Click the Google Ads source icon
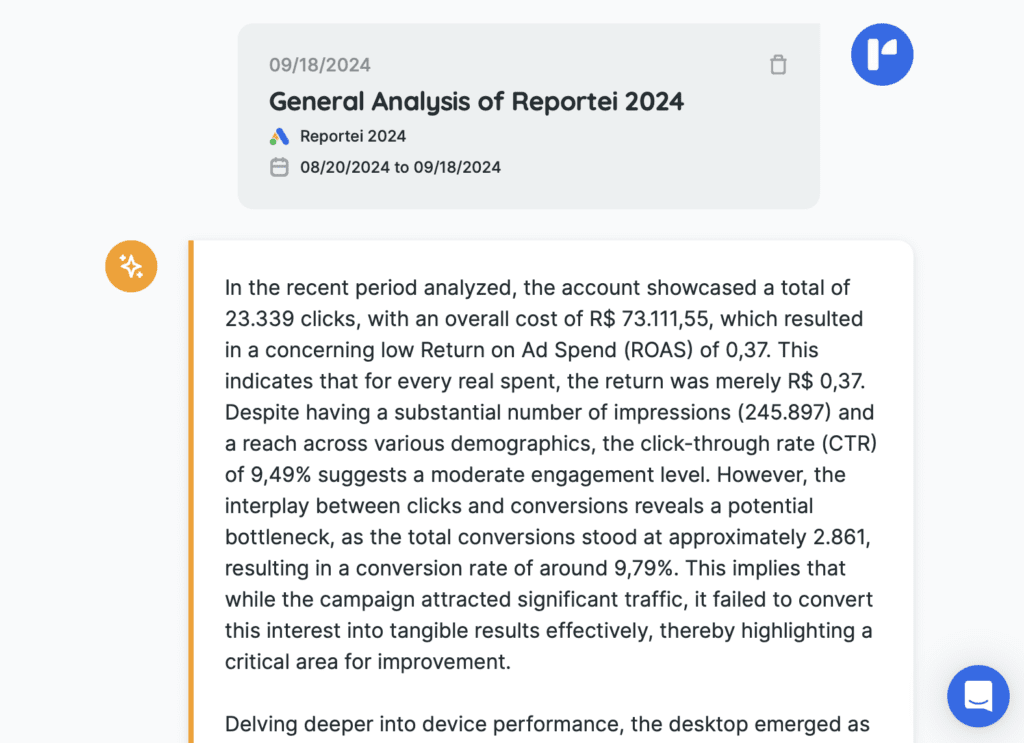 (281, 136)
